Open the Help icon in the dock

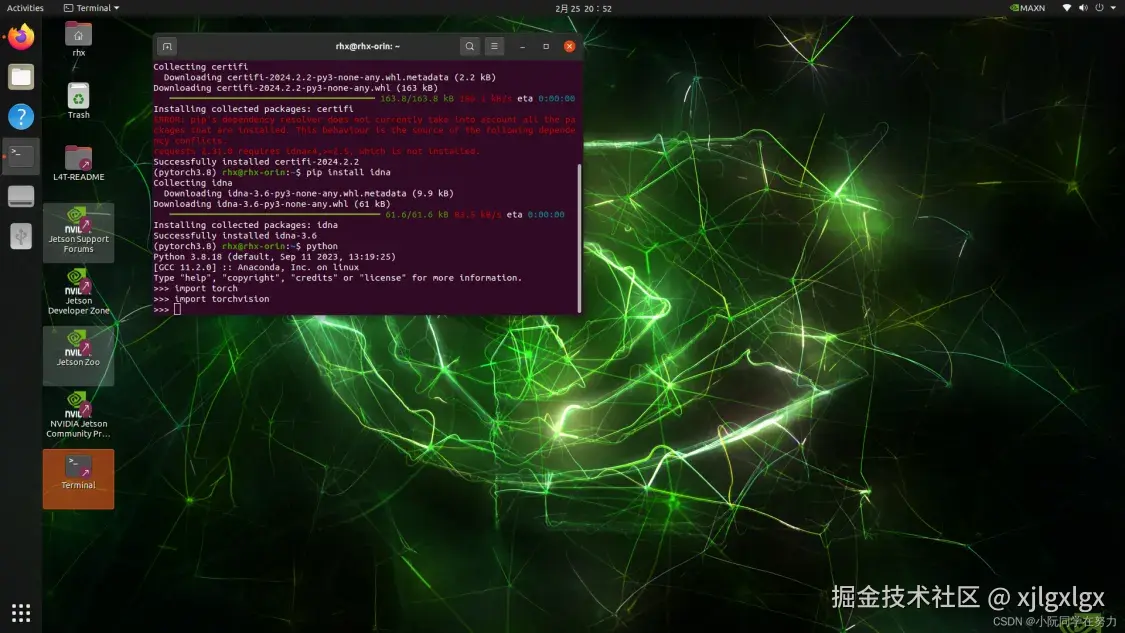(x=21, y=116)
